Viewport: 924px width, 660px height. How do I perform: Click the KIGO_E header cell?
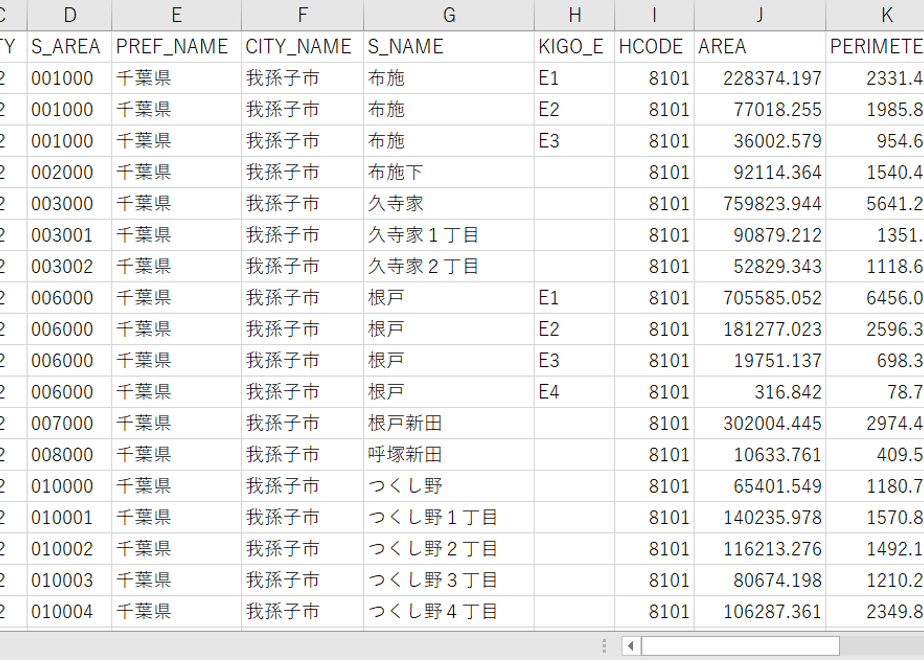[575, 47]
